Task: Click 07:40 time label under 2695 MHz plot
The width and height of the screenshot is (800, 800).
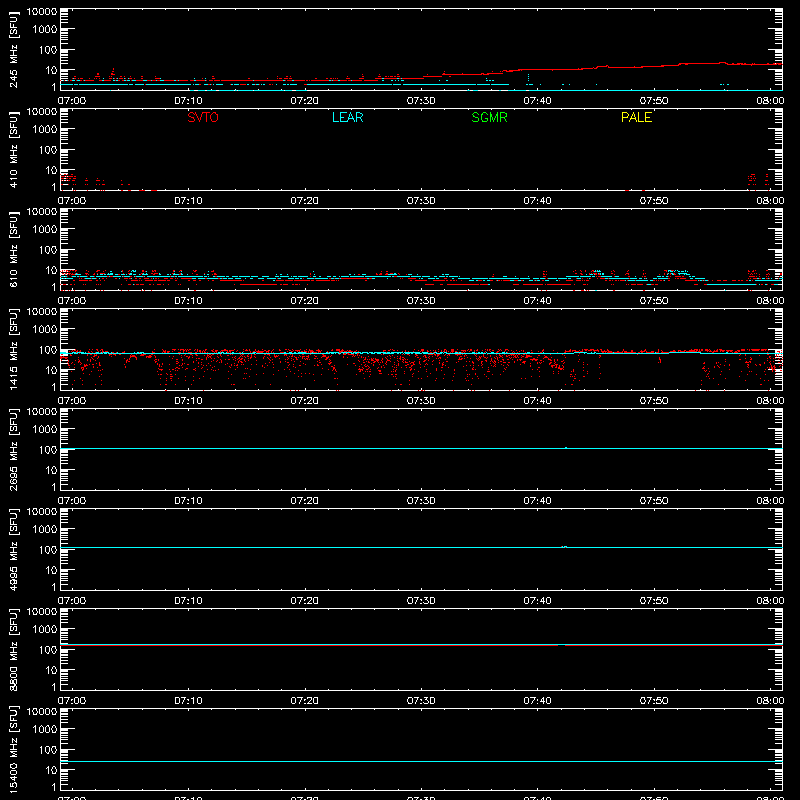Action: pos(537,501)
